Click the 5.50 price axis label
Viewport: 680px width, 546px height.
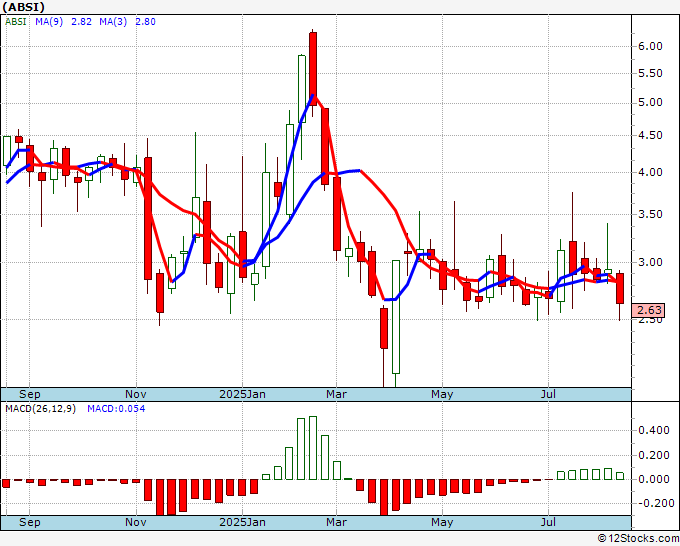click(x=651, y=73)
